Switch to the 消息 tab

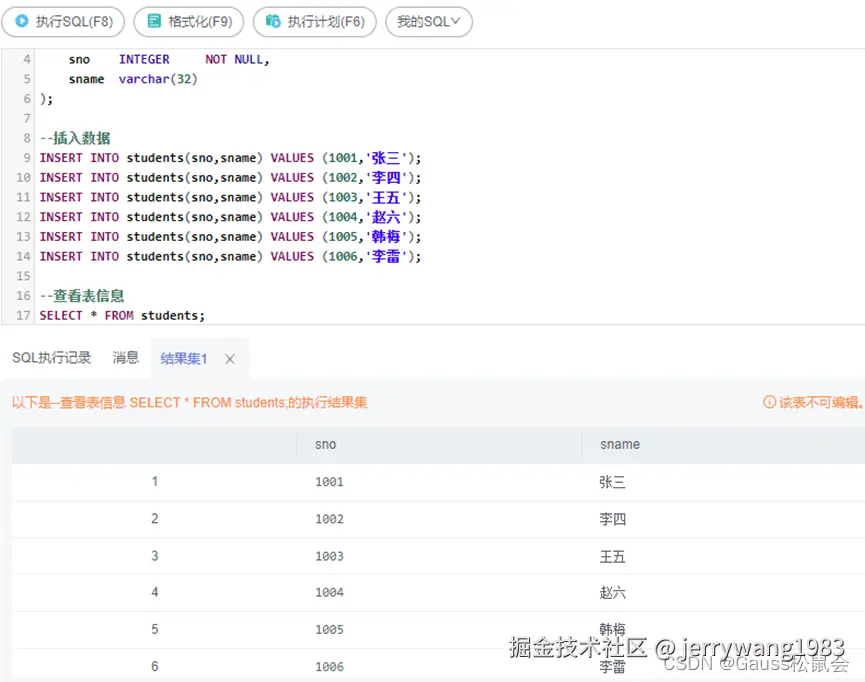point(126,358)
